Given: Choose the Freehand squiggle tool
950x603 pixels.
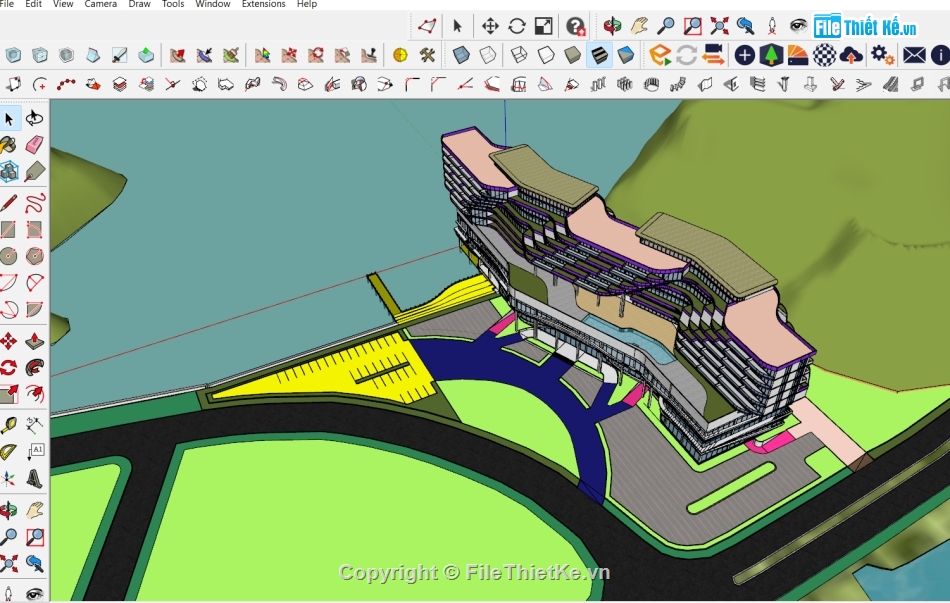Looking at the screenshot, I should pos(35,202).
